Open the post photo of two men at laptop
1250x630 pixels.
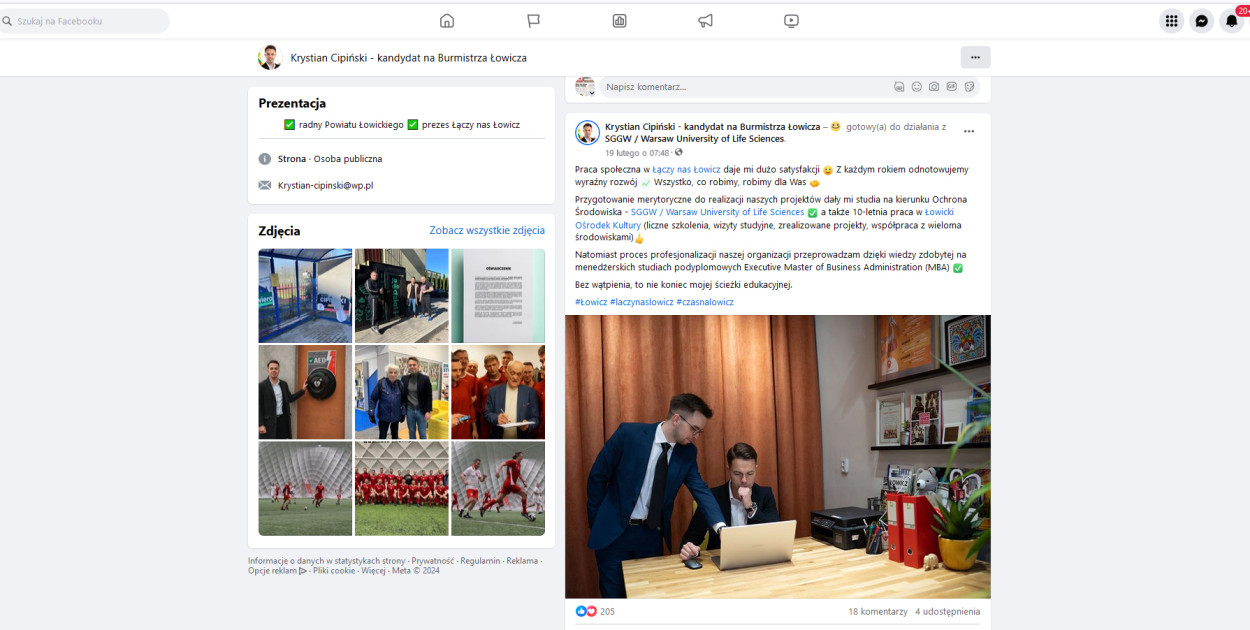[x=778, y=457]
